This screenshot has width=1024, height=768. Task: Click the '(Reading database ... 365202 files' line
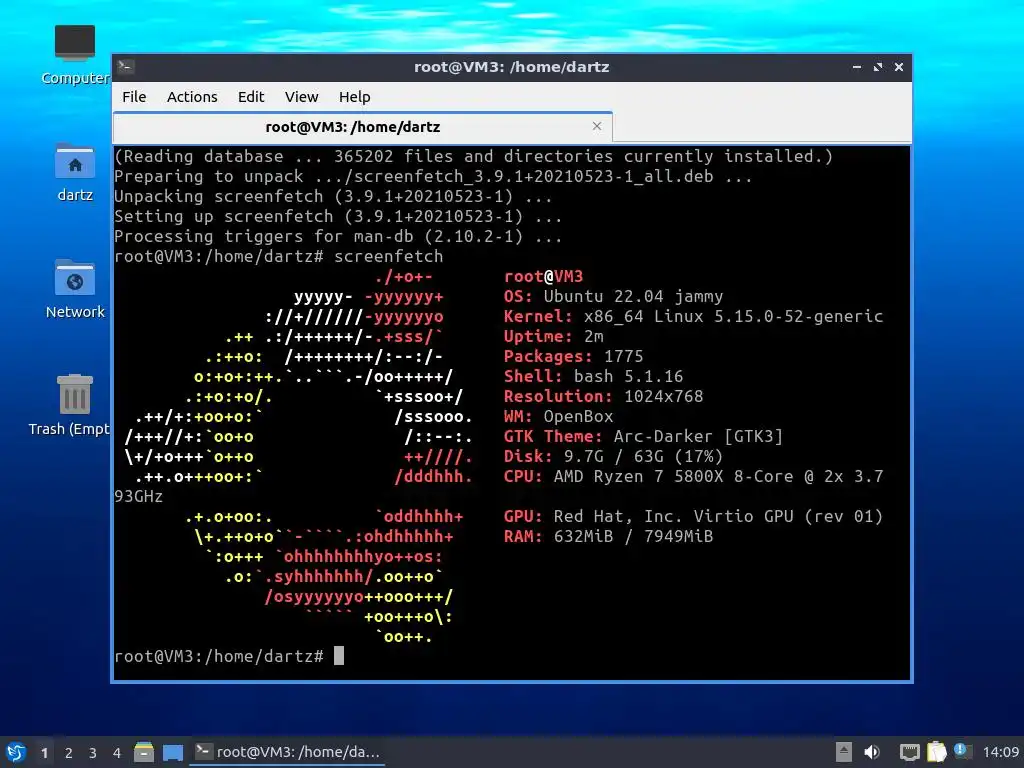(473, 156)
